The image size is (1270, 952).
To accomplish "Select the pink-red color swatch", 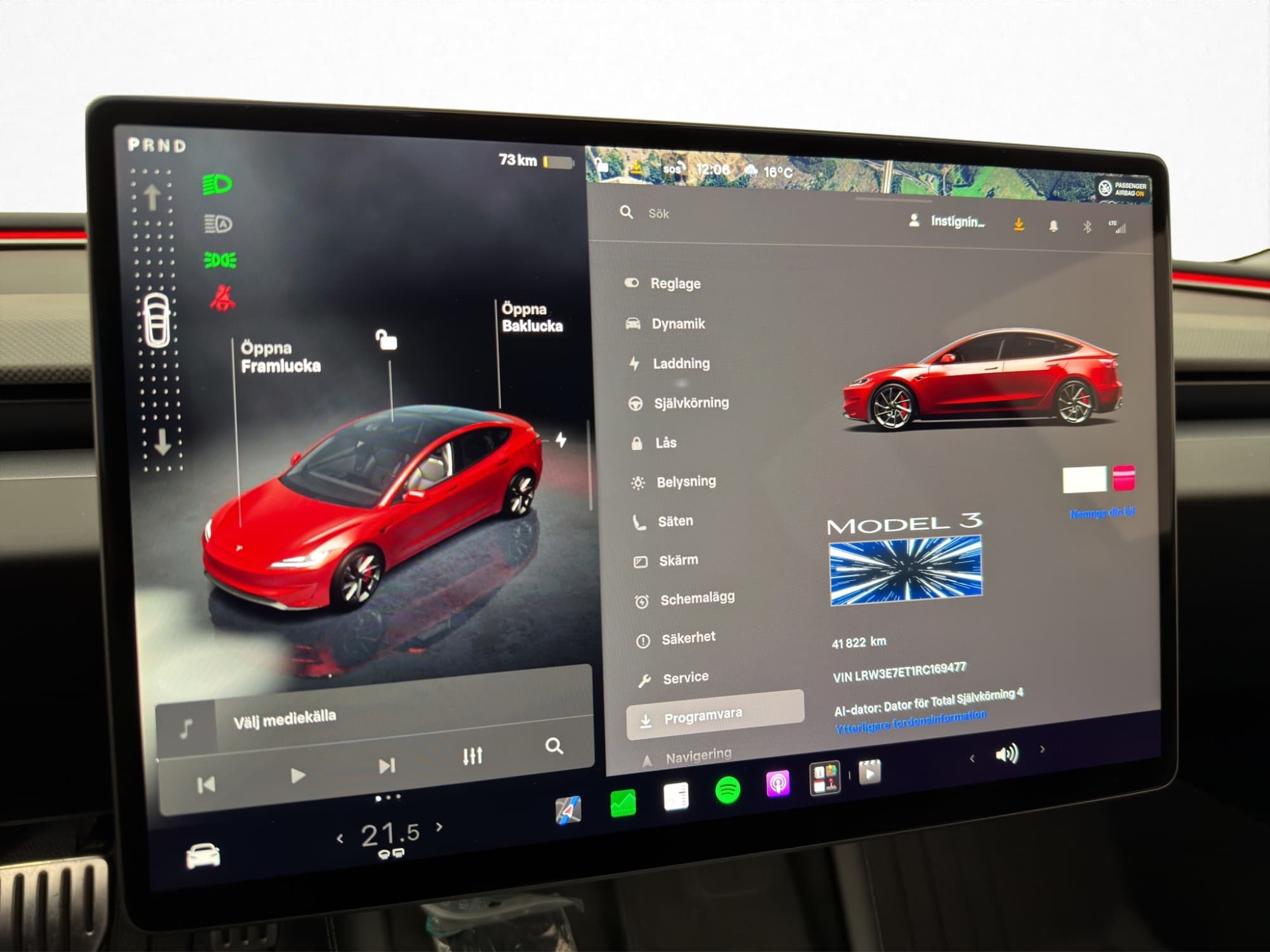I will pos(1124,478).
